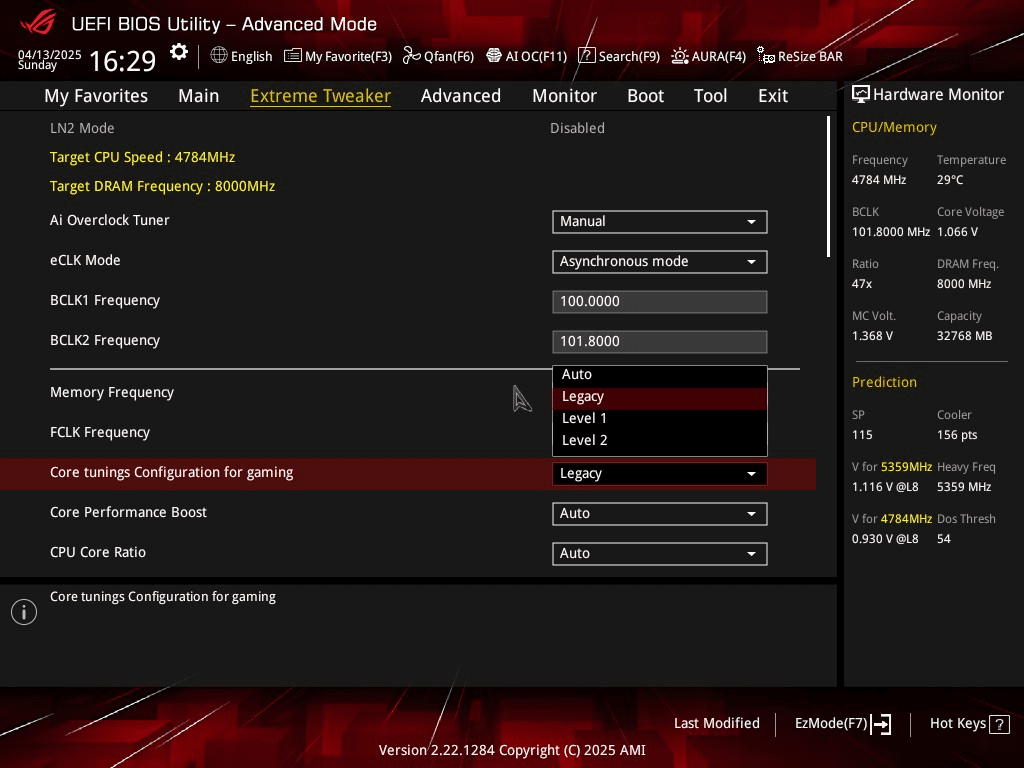Open My Favorite(F3) list icon
This screenshot has width=1024, height=768.
click(293, 56)
